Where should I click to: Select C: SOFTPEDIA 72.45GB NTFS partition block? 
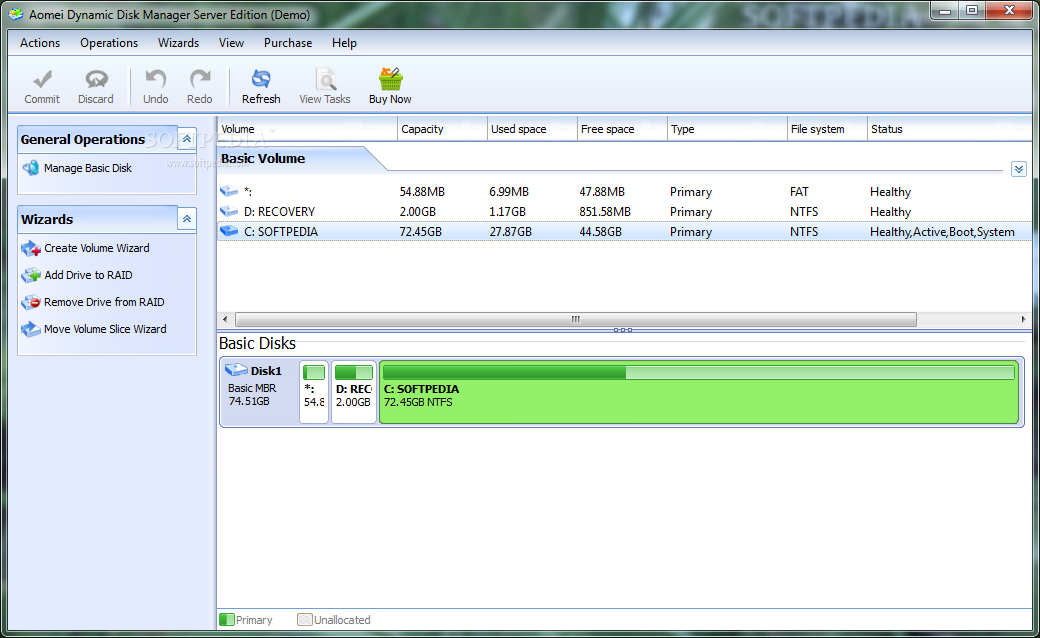(x=699, y=392)
